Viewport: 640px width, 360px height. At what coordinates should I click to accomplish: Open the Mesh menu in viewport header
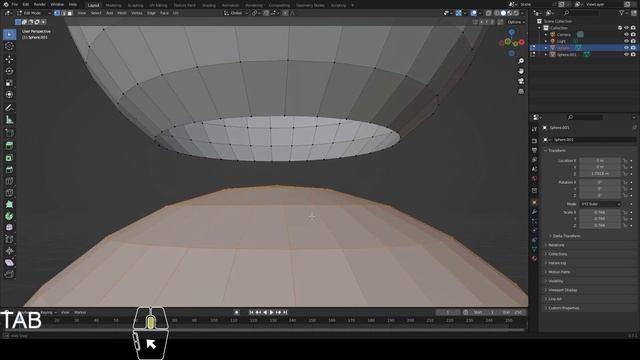[122, 13]
